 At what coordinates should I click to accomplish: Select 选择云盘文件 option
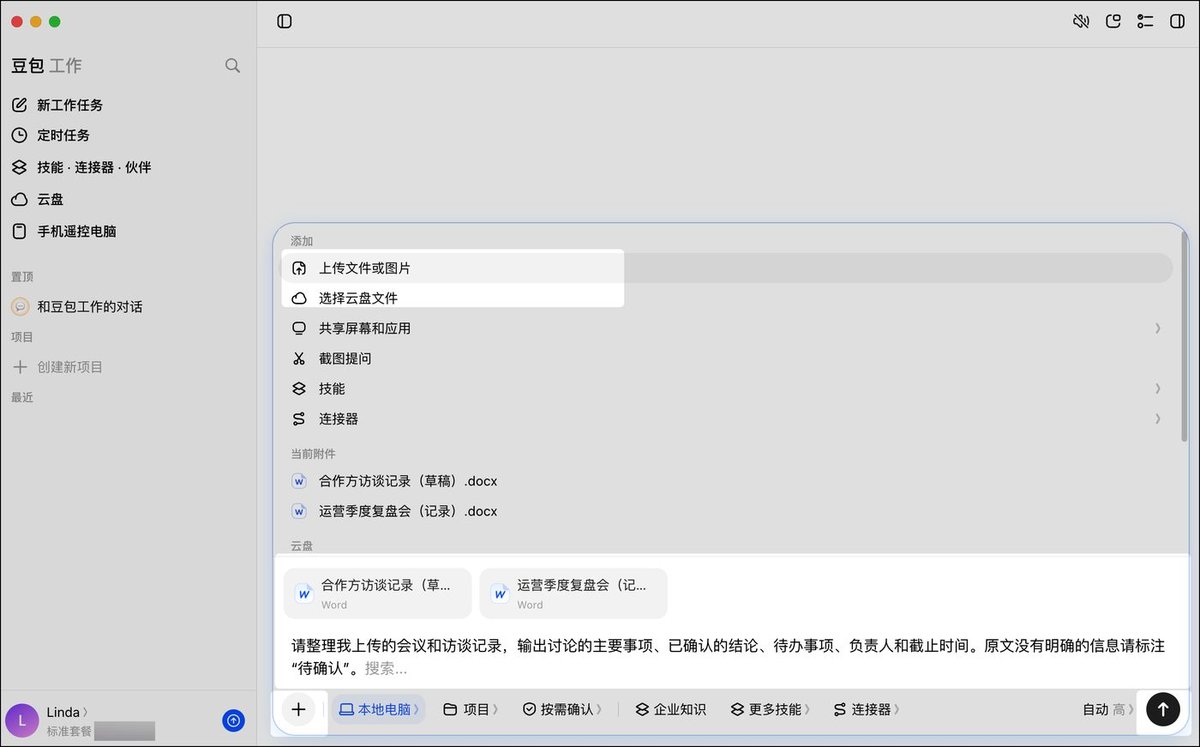tap(727, 298)
